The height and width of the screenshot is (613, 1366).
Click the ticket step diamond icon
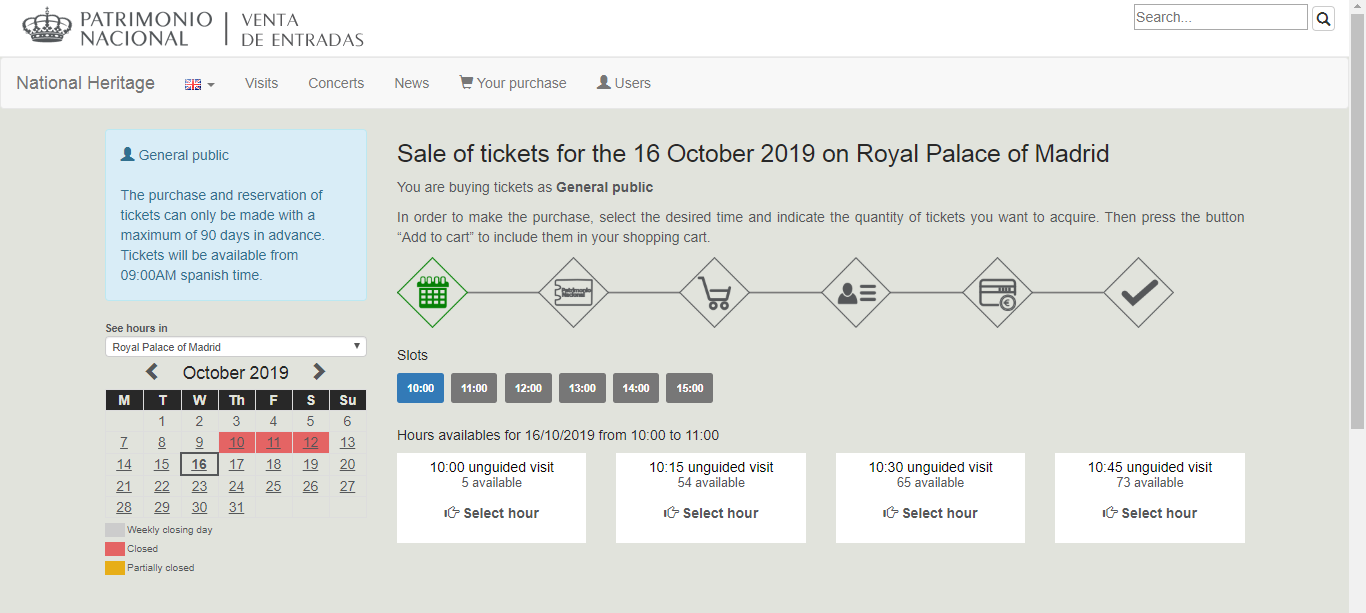tap(573, 292)
